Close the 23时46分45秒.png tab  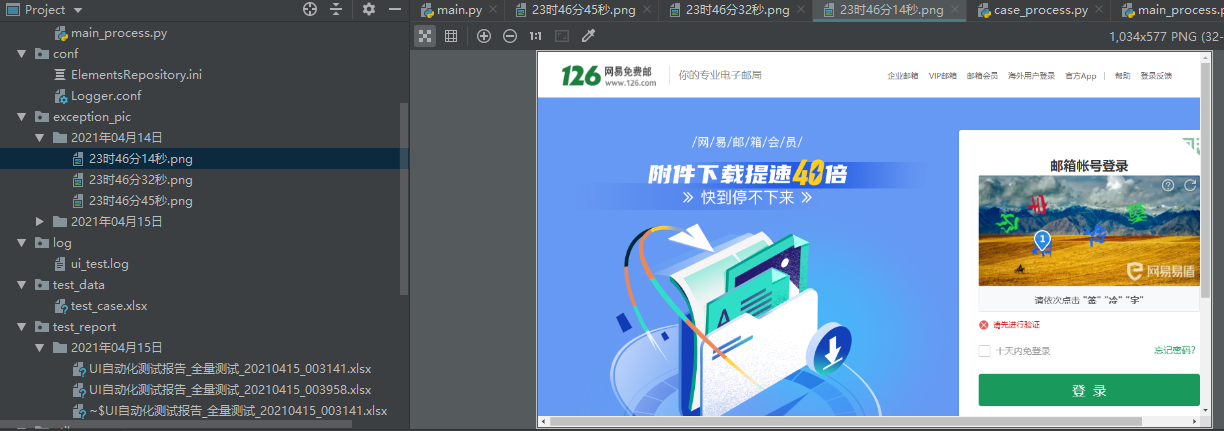coord(649,11)
